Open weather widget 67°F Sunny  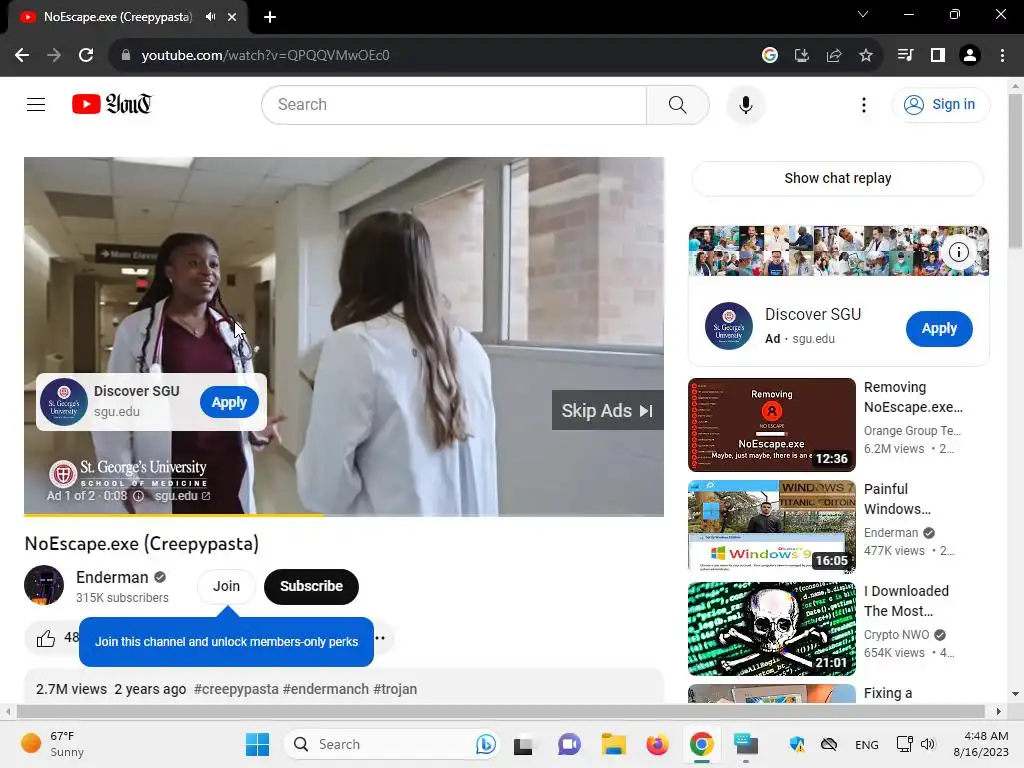[x=52, y=744]
